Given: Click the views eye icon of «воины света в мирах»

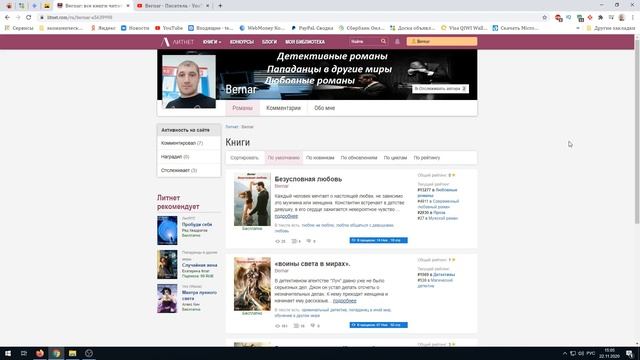Looking at the screenshot, I should click(278, 326).
